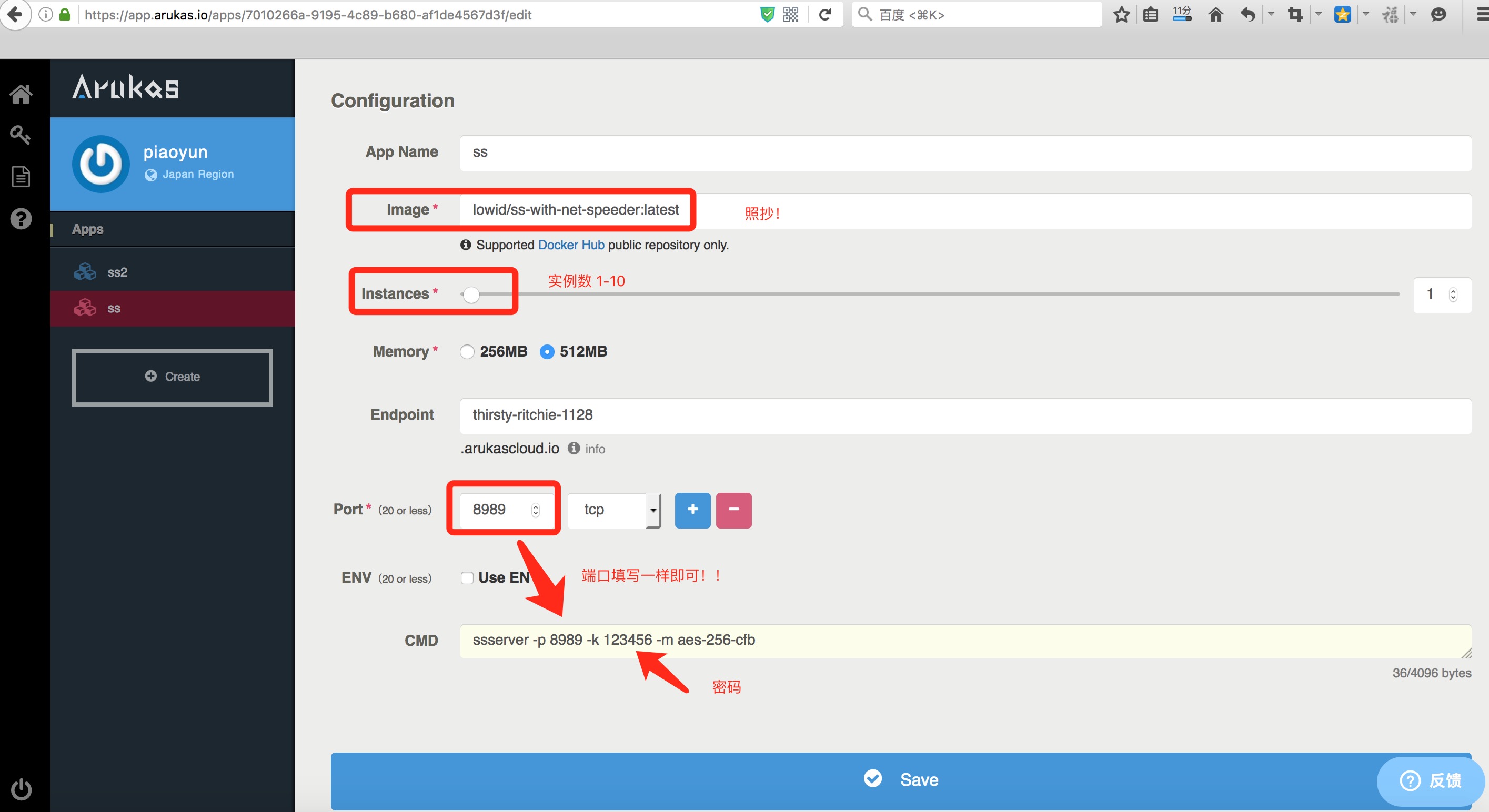The image size is (1489, 812).
Task: Click the Arukas logo
Action: 125,87
